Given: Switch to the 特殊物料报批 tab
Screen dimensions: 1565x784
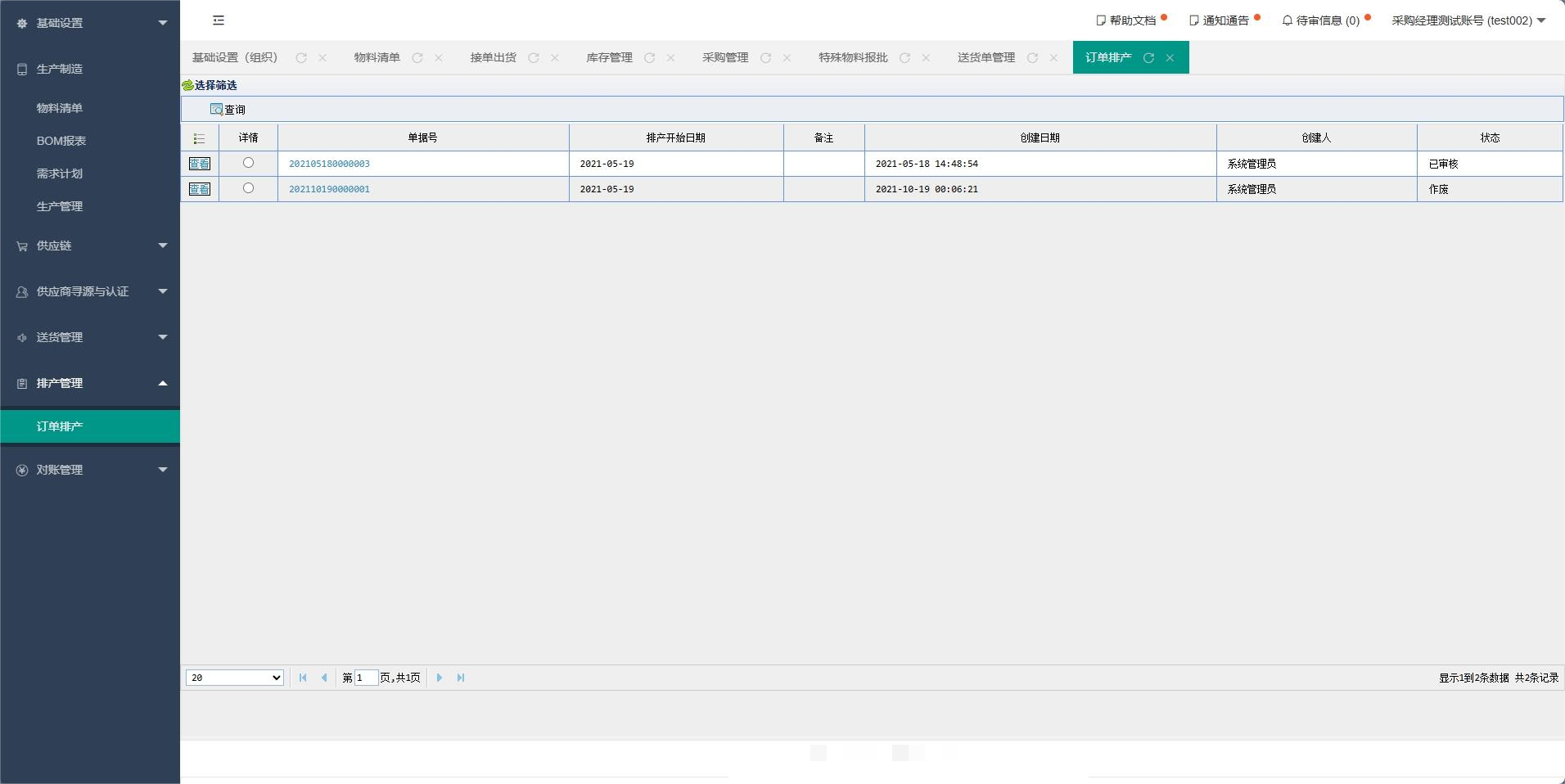Looking at the screenshot, I should (854, 58).
